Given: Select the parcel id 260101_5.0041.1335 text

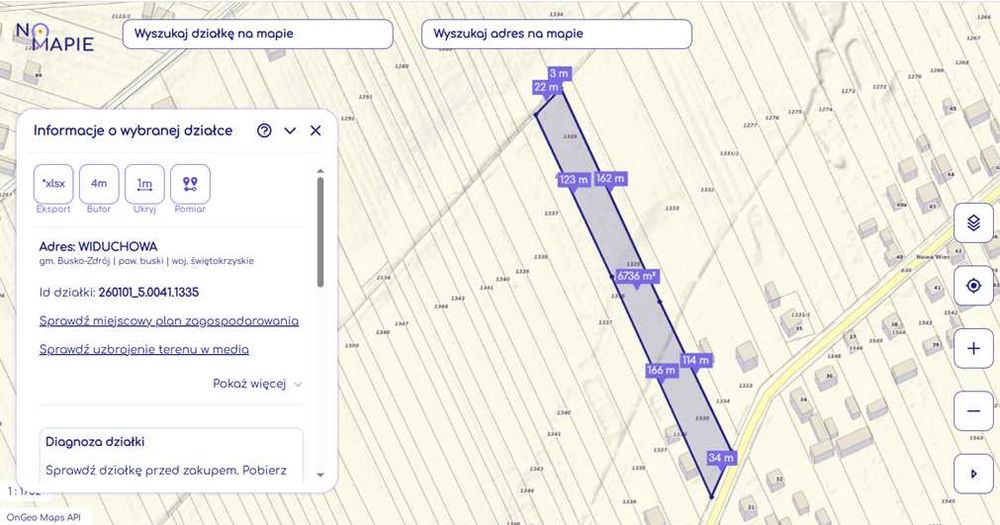Looking at the screenshot, I should 149,292.
